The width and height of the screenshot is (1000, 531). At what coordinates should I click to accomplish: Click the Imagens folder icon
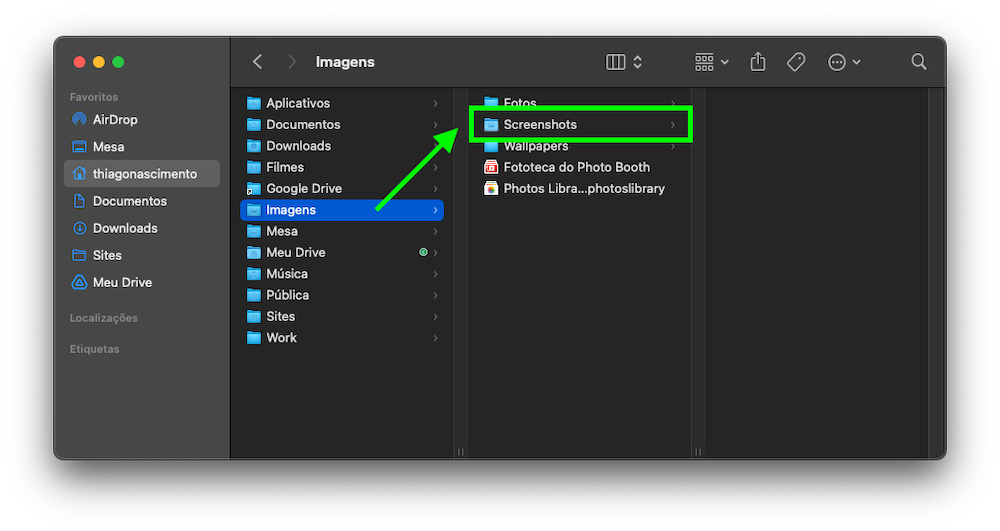(x=254, y=210)
